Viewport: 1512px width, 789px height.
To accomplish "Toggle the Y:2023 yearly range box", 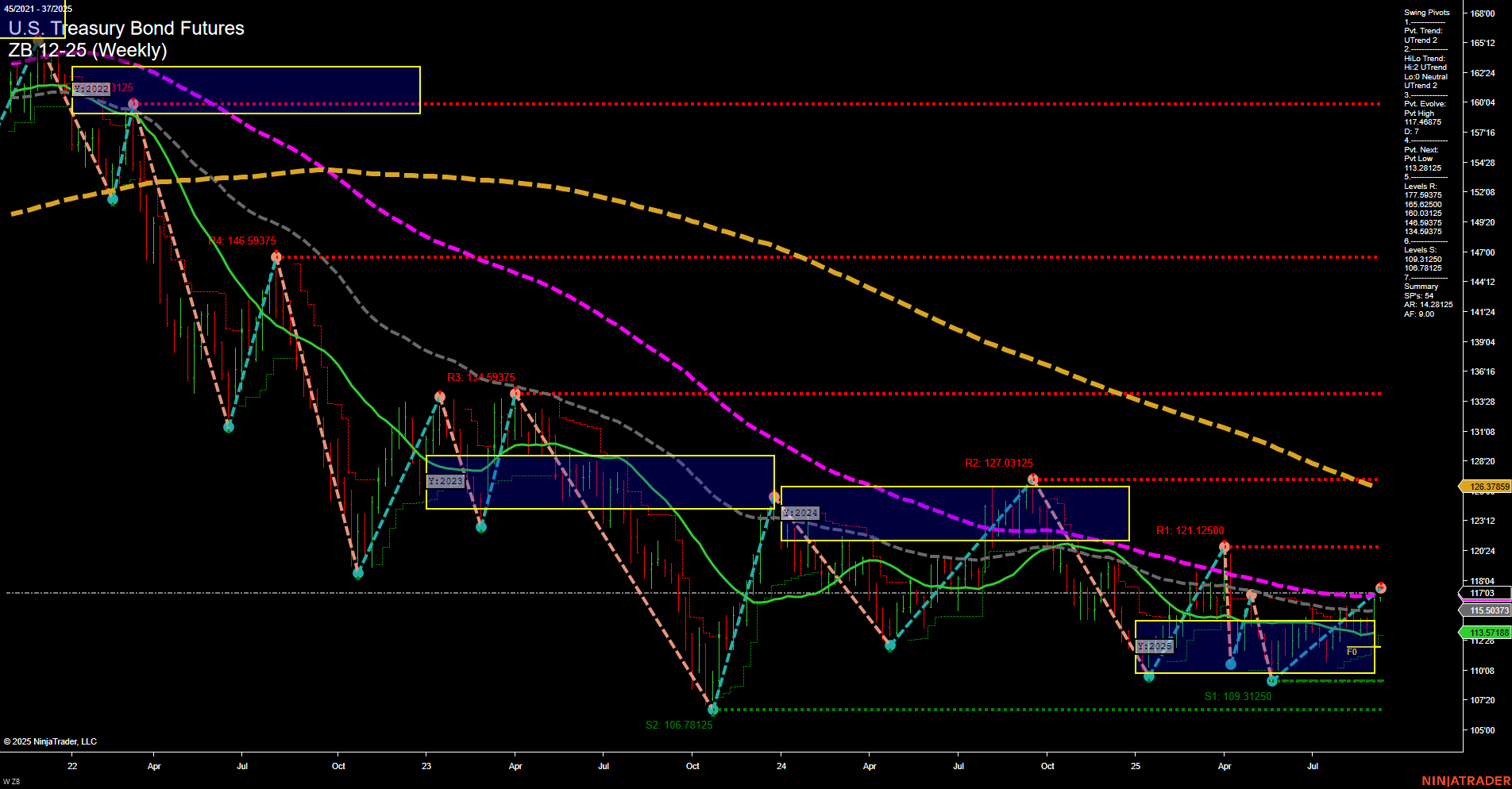I will click(x=446, y=481).
